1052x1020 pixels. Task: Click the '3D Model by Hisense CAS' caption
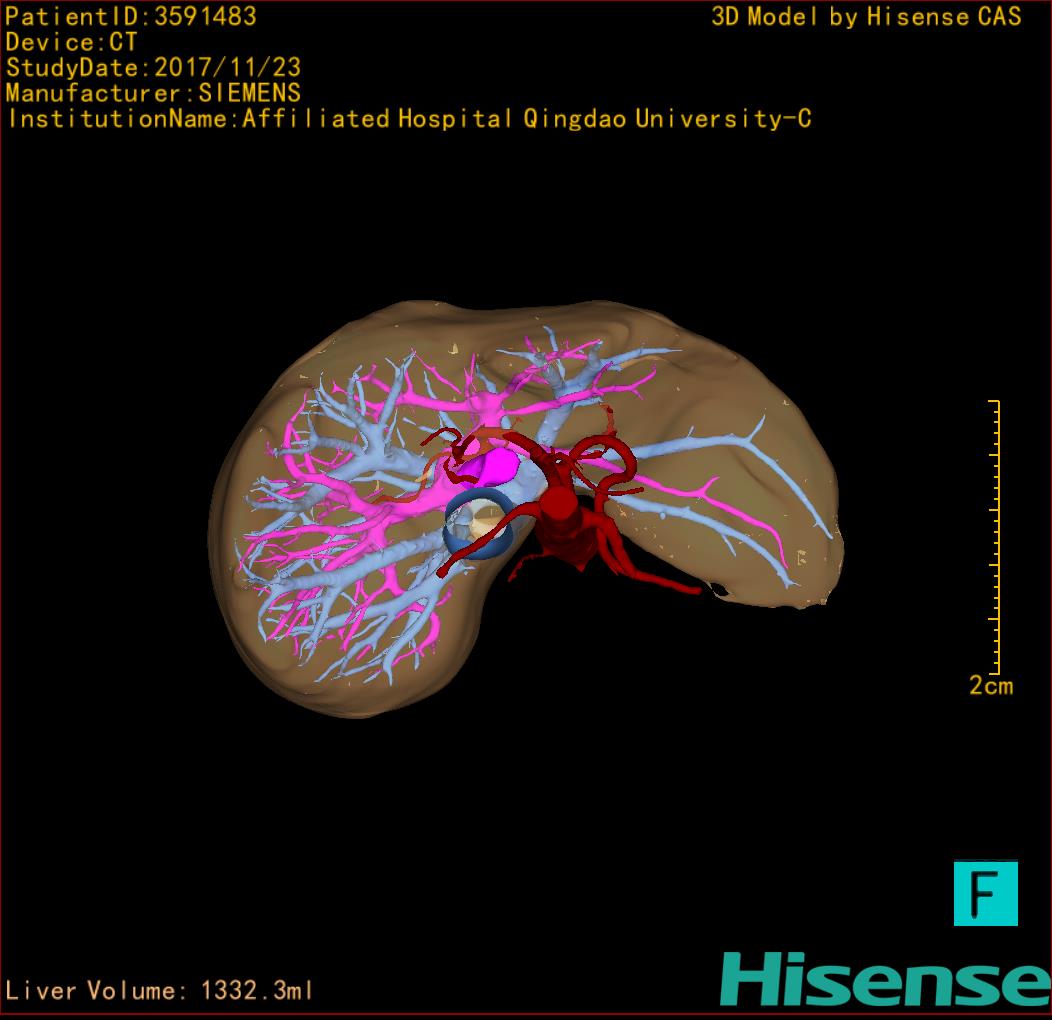(866, 16)
